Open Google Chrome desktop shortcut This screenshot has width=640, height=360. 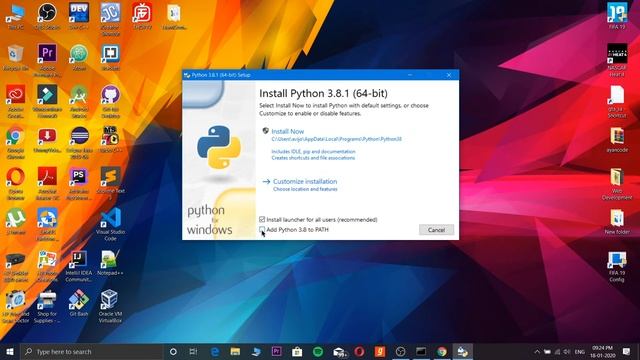[x=16, y=142]
